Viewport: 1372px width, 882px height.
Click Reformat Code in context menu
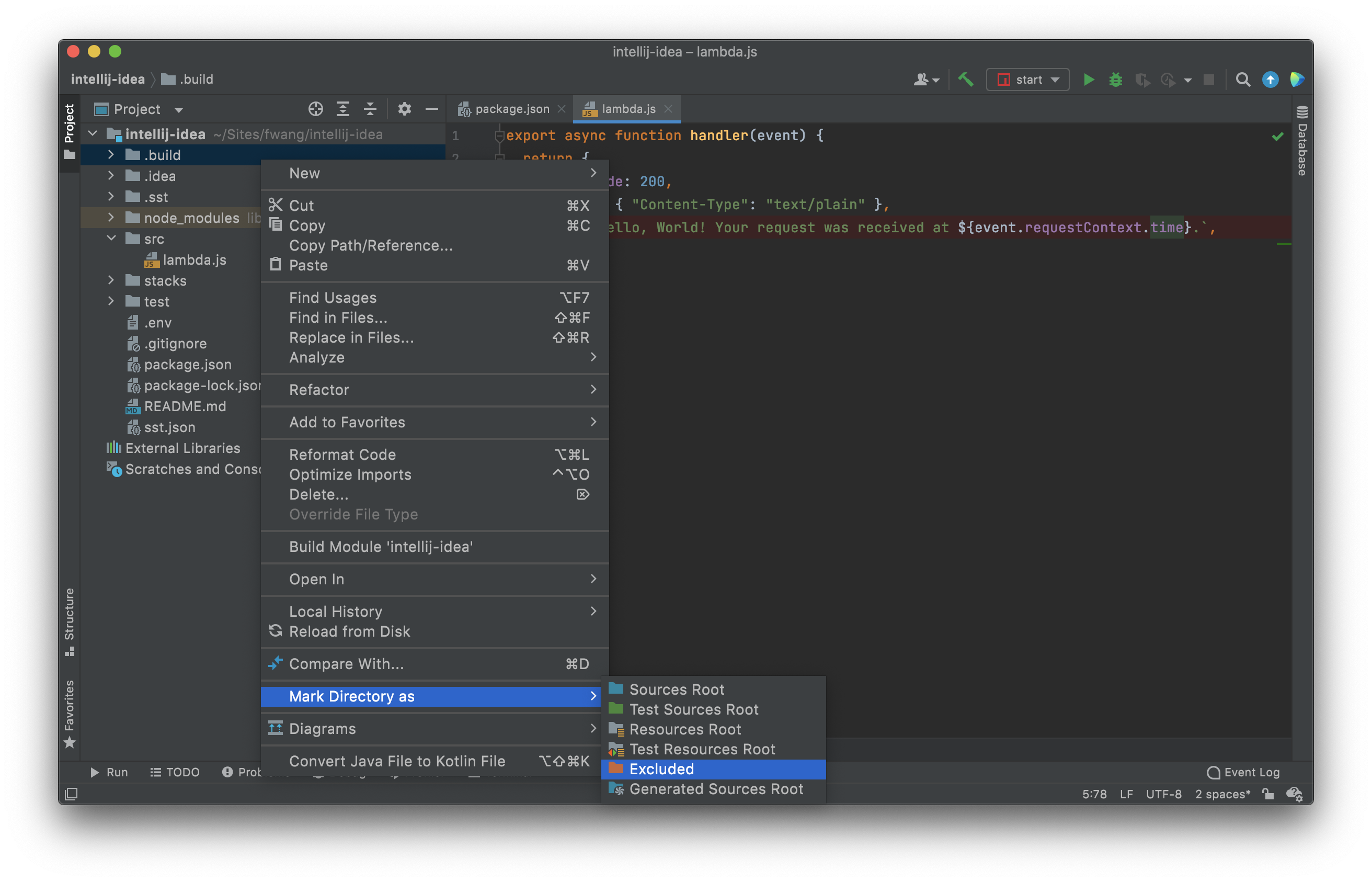[x=343, y=454]
